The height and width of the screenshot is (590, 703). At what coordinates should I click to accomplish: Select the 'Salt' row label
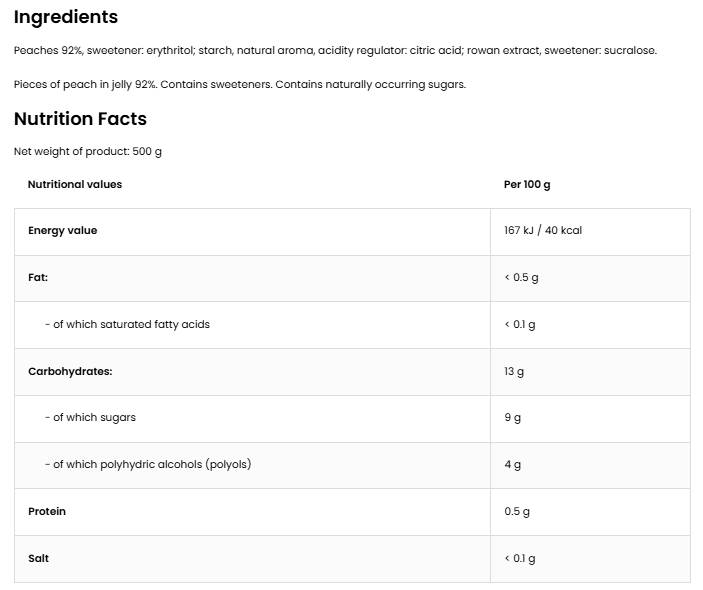pos(39,558)
